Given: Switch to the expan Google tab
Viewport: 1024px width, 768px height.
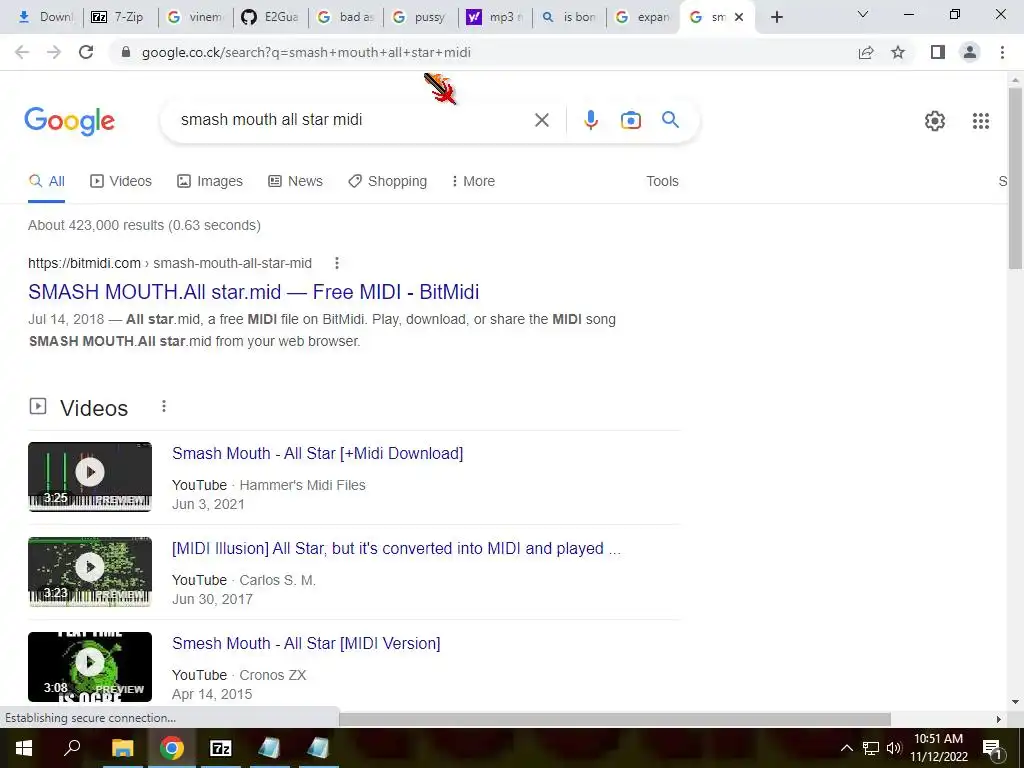Looking at the screenshot, I should point(643,17).
